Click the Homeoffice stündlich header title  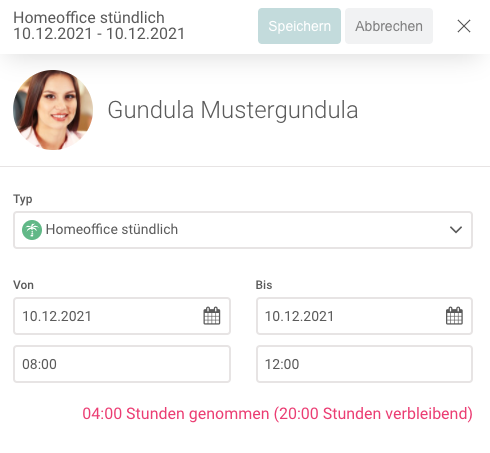pos(89,17)
